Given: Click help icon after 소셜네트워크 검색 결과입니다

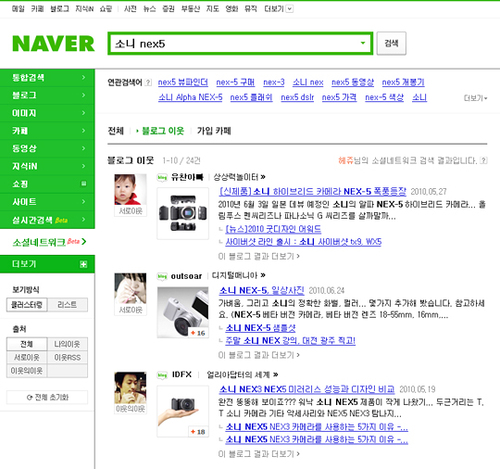Looking at the screenshot, I should click(484, 161).
